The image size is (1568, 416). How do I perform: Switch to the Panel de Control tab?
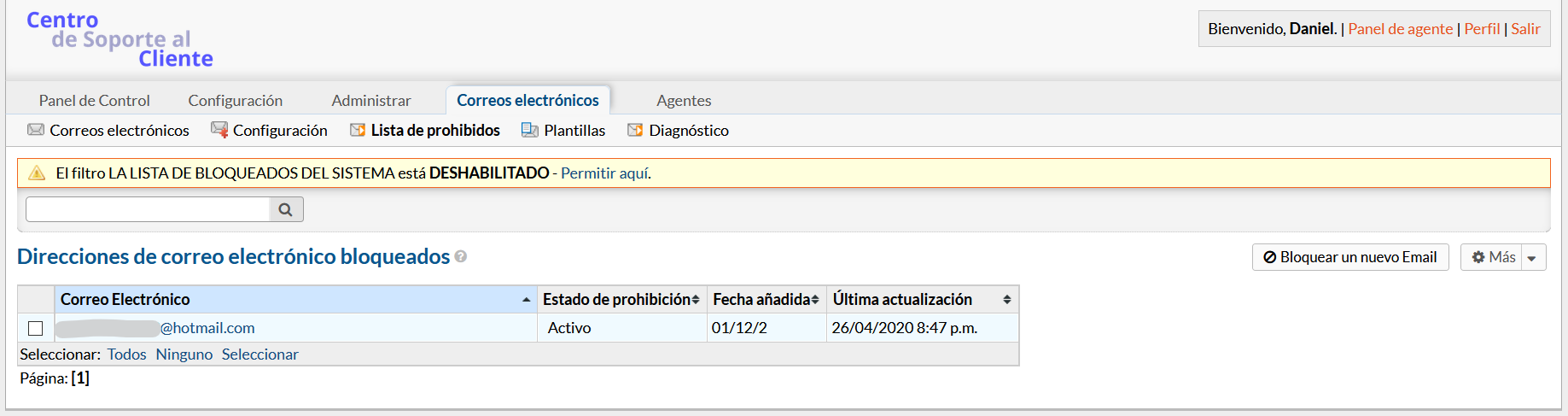94,101
